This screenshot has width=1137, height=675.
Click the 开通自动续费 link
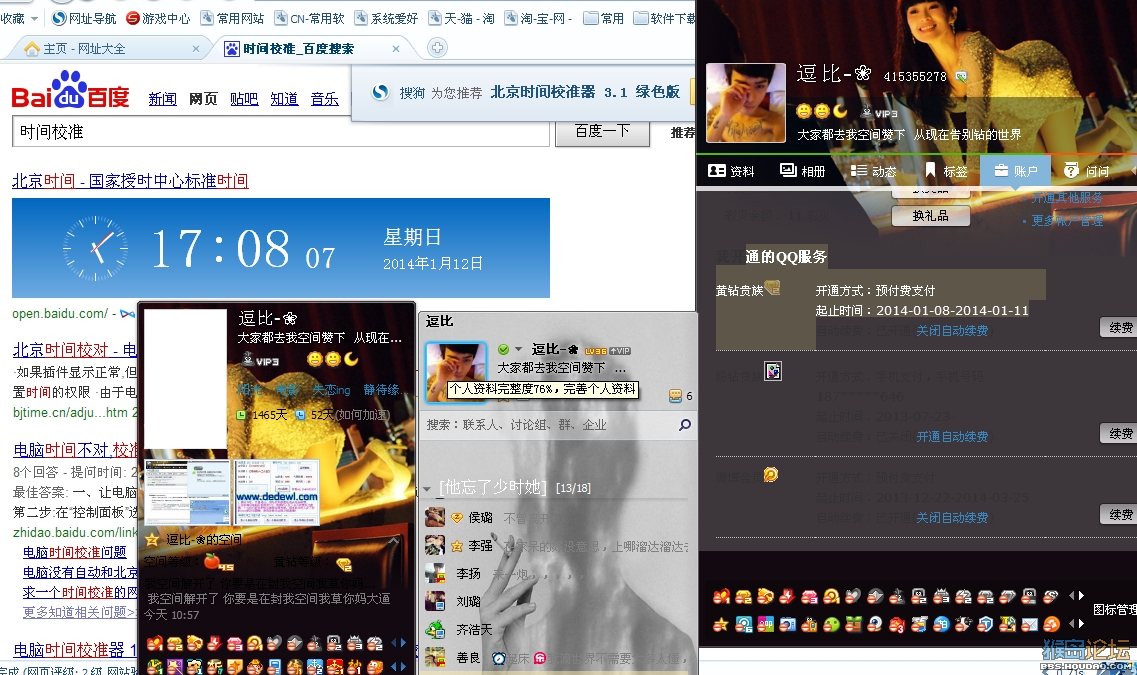(x=952, y=436)
